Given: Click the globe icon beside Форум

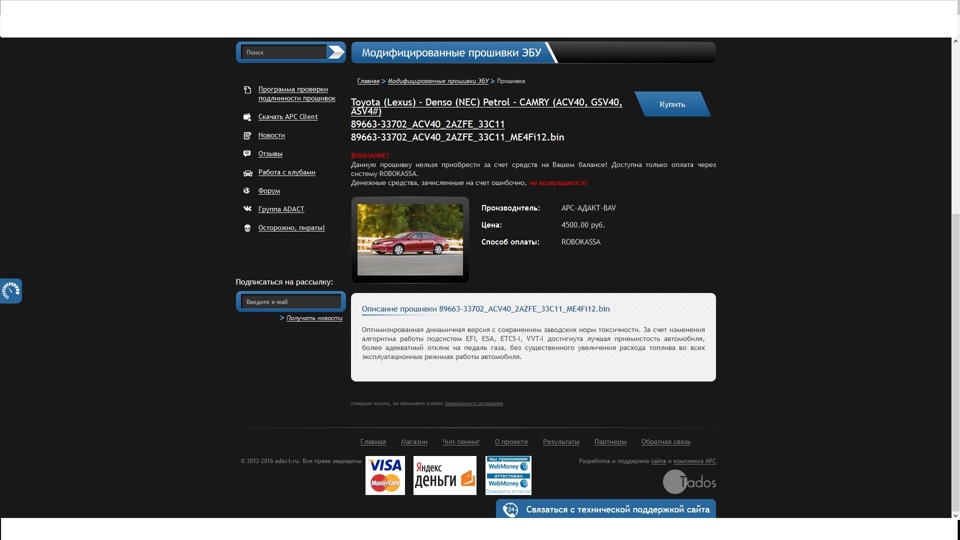Looking at the screenshot, I should click(247, 190).
